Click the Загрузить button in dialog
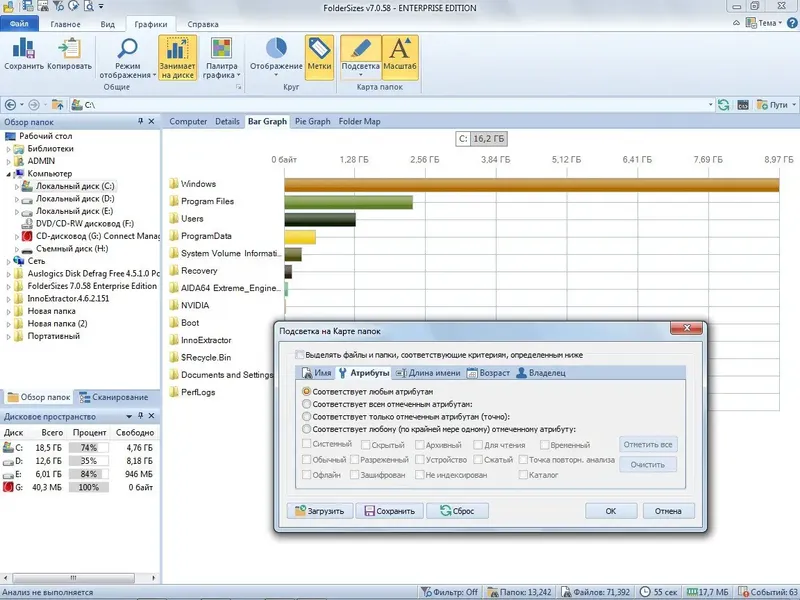 (x=320, y=511)
